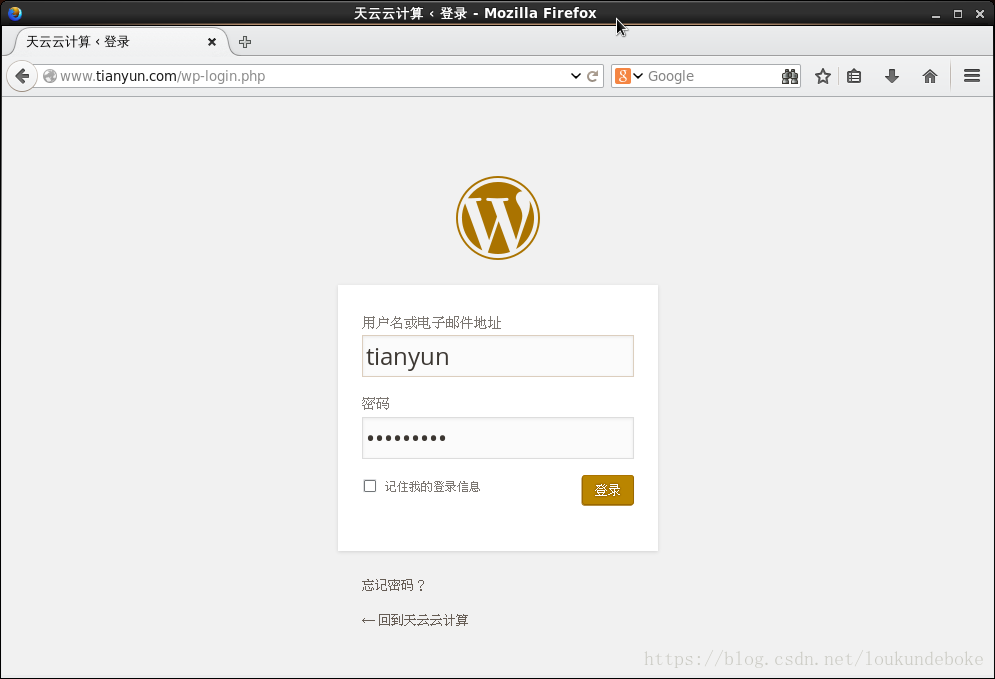Open the Google search engine dropdown
The width and height of the screenshot is (995, 679).
point(629,76)
